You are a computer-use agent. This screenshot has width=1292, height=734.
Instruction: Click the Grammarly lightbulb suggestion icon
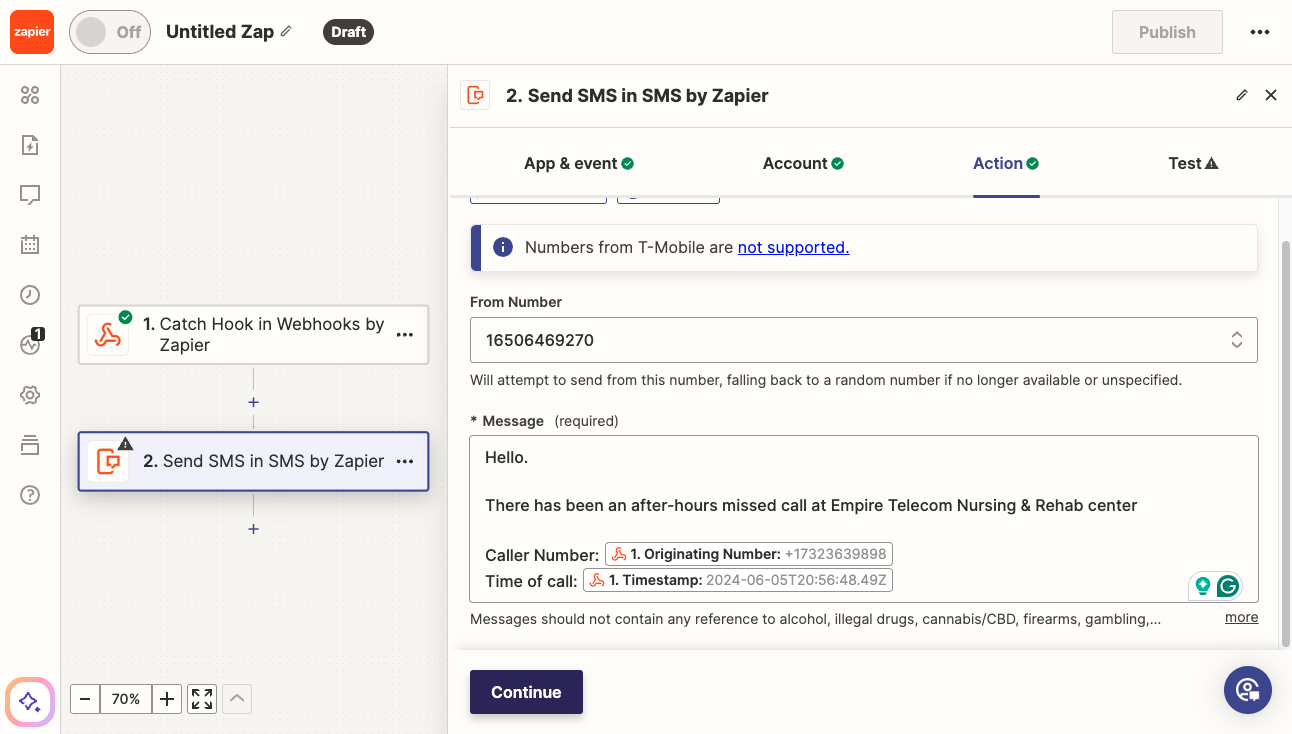pyautogui.click(x=1203, y=586)
